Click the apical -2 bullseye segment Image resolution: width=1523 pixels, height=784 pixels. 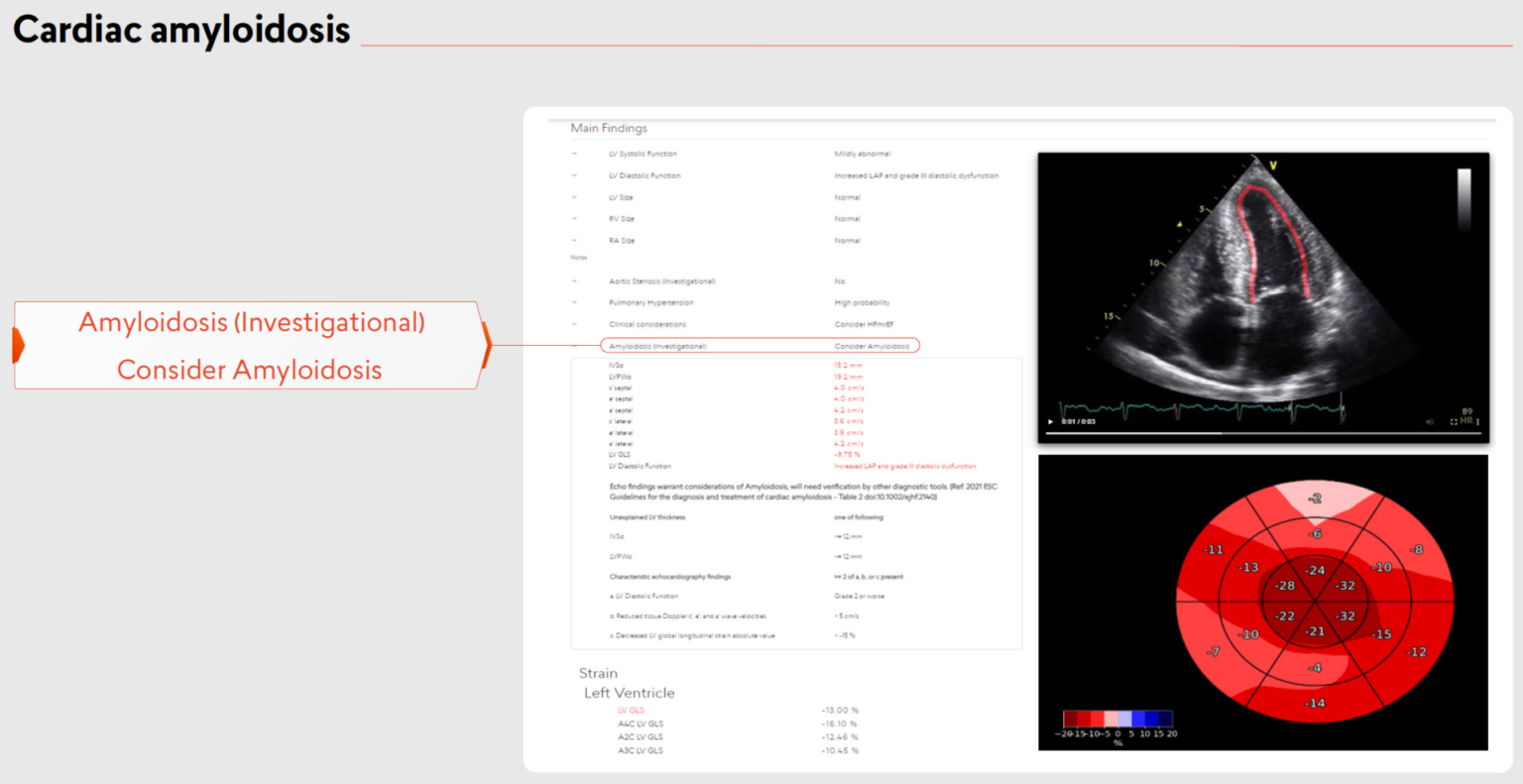click(1315, 499)
